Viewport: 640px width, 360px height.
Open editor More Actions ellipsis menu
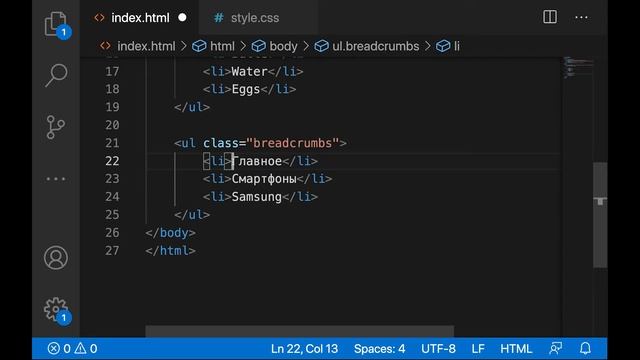click(581, 18)
